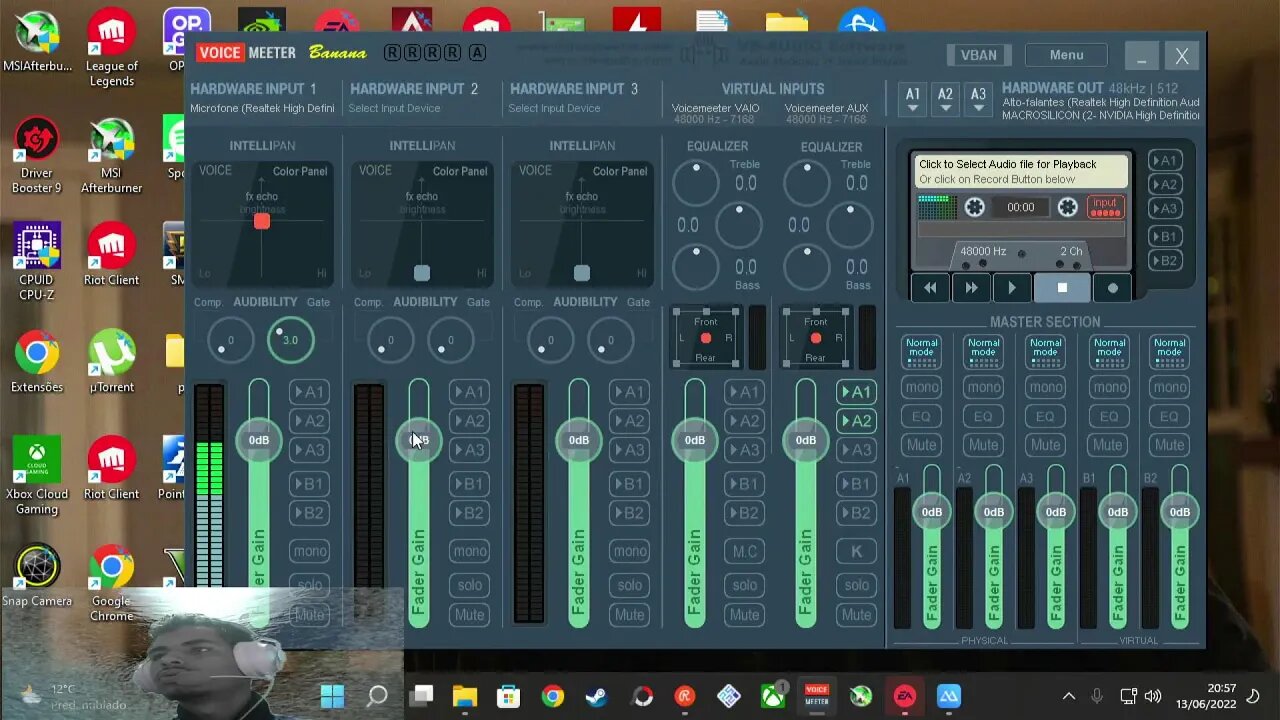The width and height of the screenshot is (1280, 720).
Task: Solo the Hardware Input 2 strip
Action: click(469, 585)
